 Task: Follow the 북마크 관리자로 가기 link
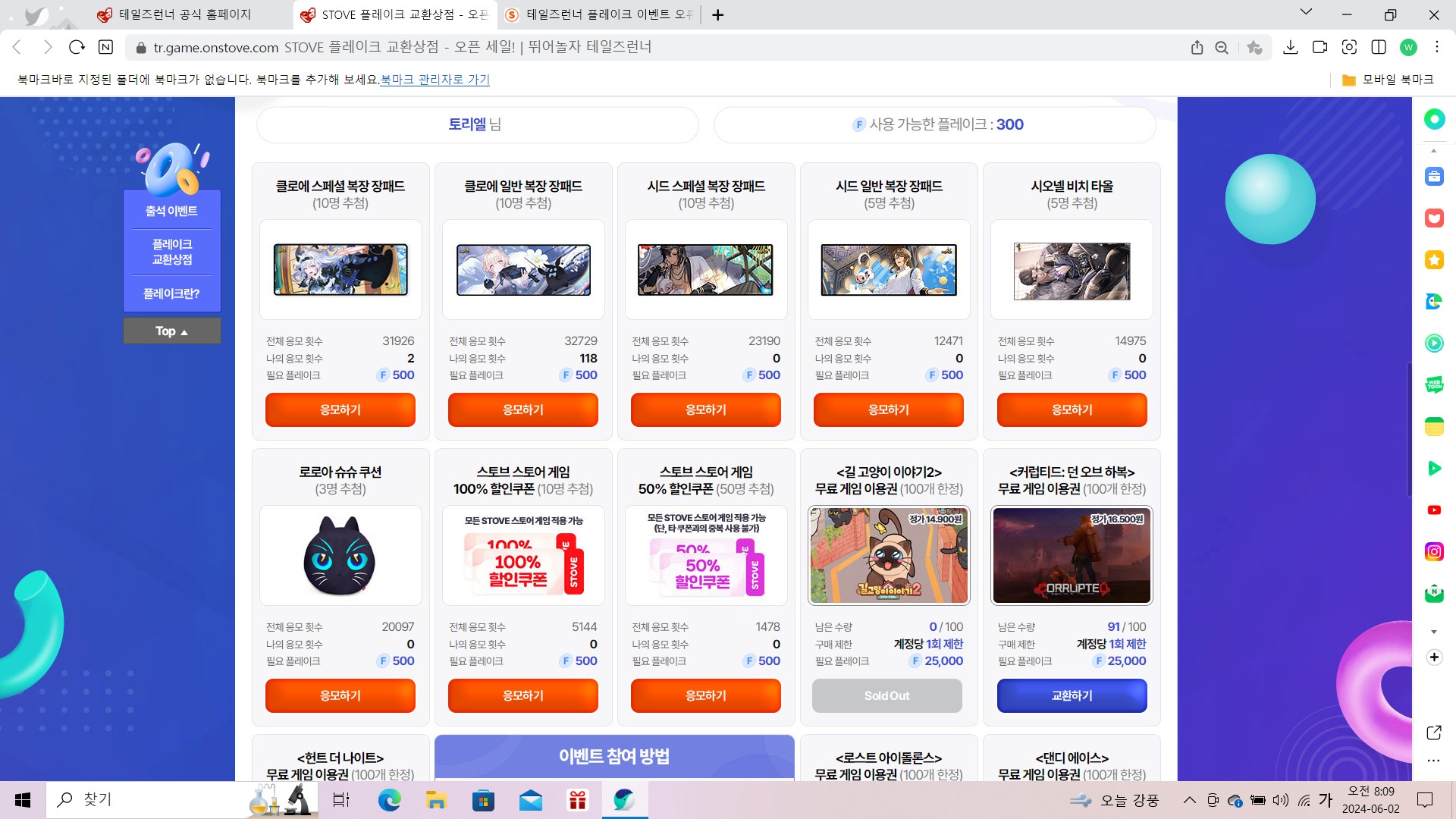pos(435,80)
